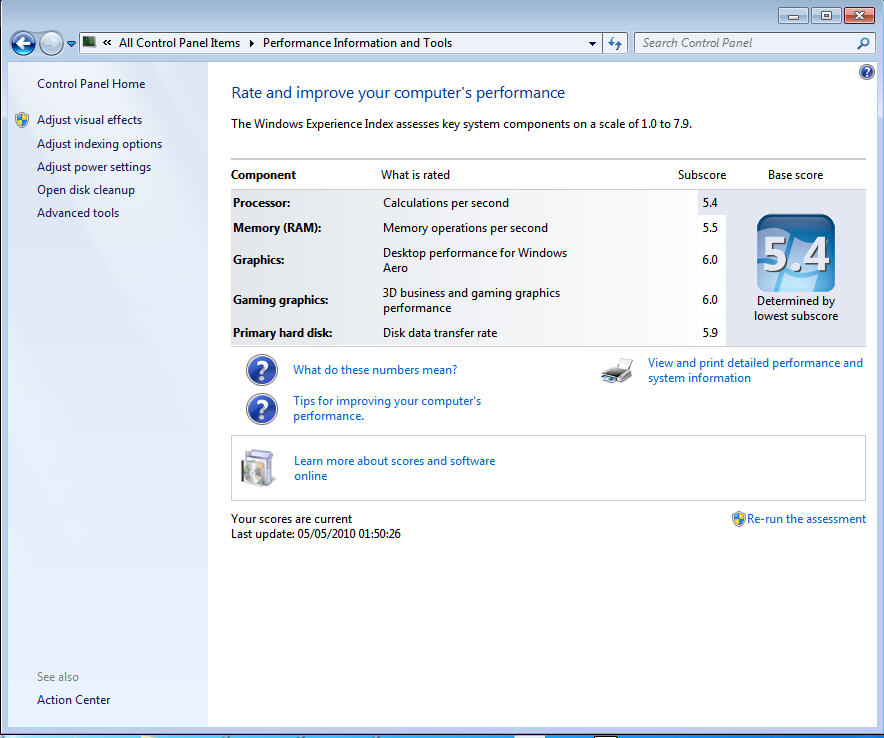Open the arrow after All Control Panel Items
Screen dimensions: 884x738
[251, 43]
